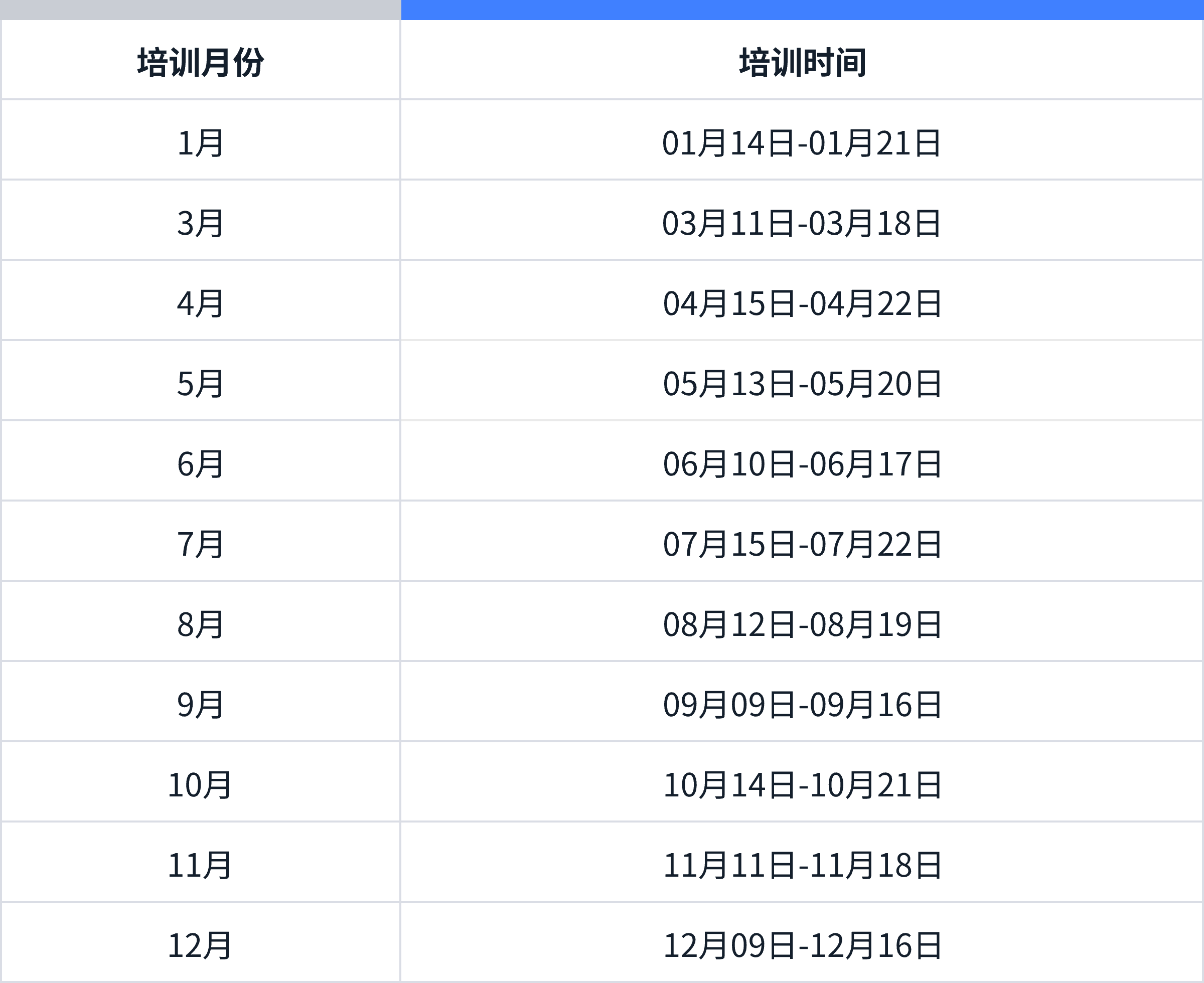Click the 培训月份 column header
Image resolution: width=1204 pixels, height=983 pixels.
pyautogui.click(x=201, y=62)
